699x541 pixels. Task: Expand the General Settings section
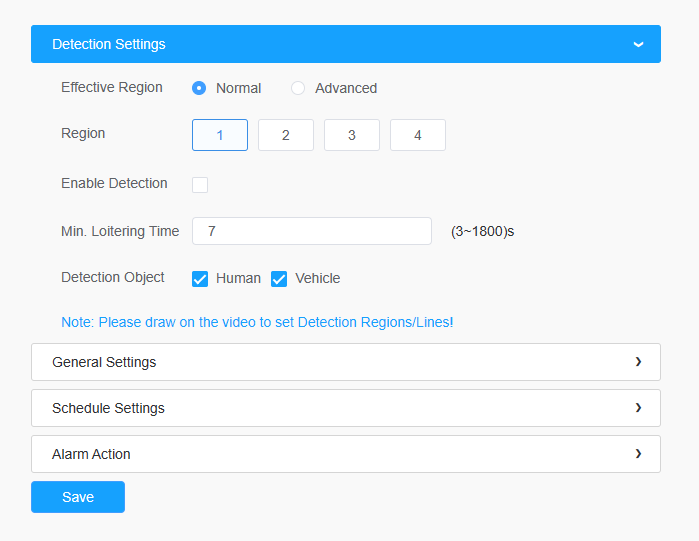tap(346, 362)
